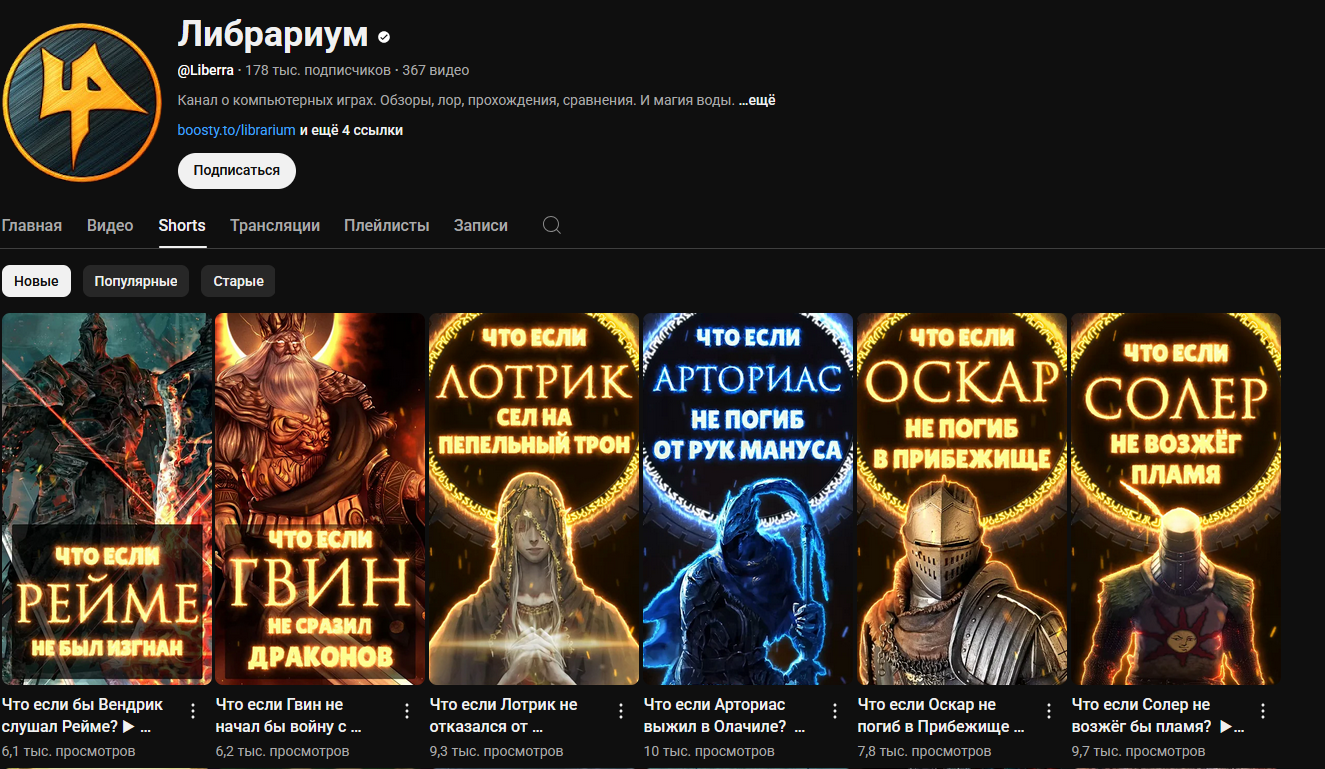
Task: Click the verified badge next to Либрариум
Action: 384,37
